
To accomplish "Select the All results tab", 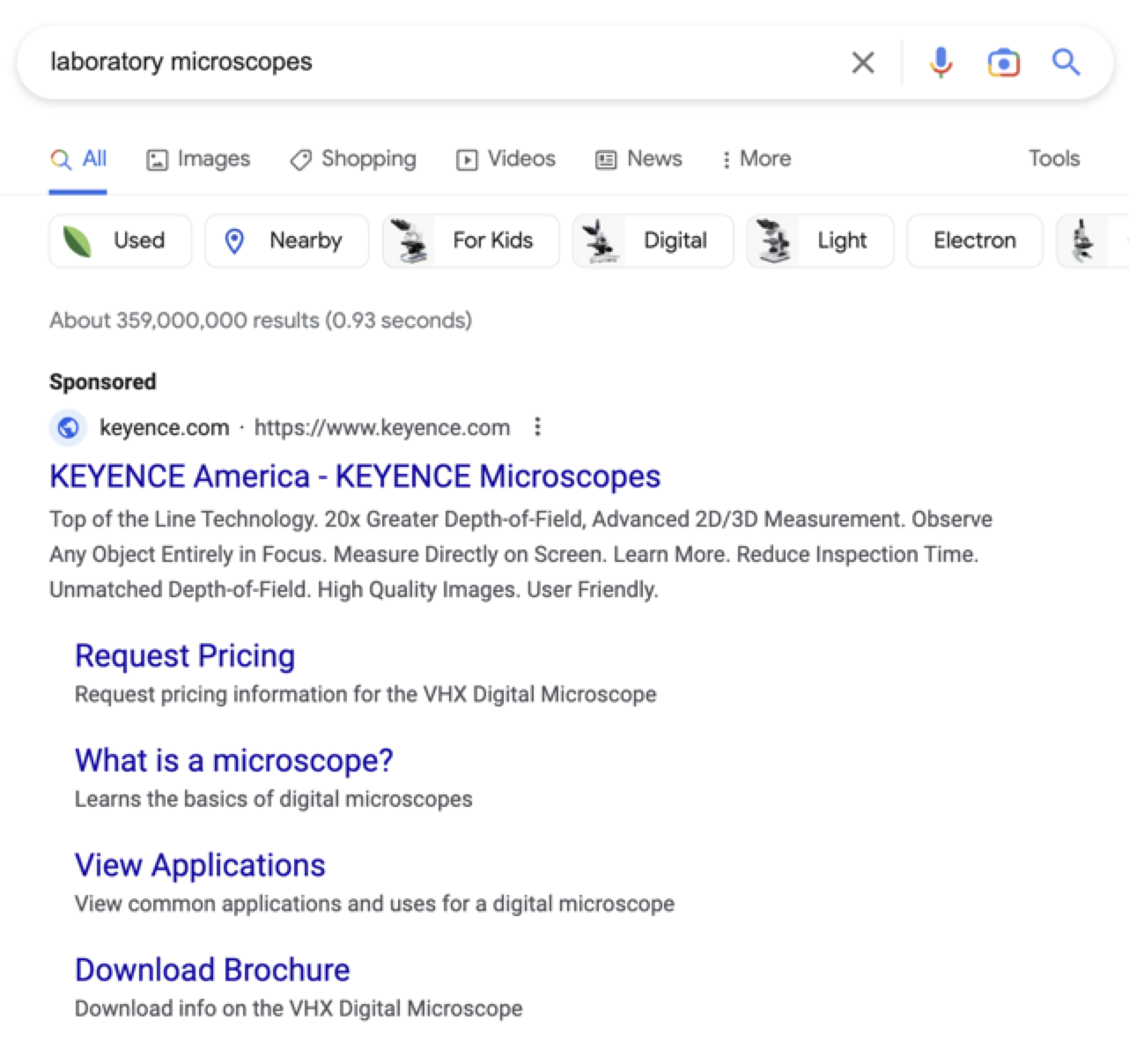I will tap(78, 159).
